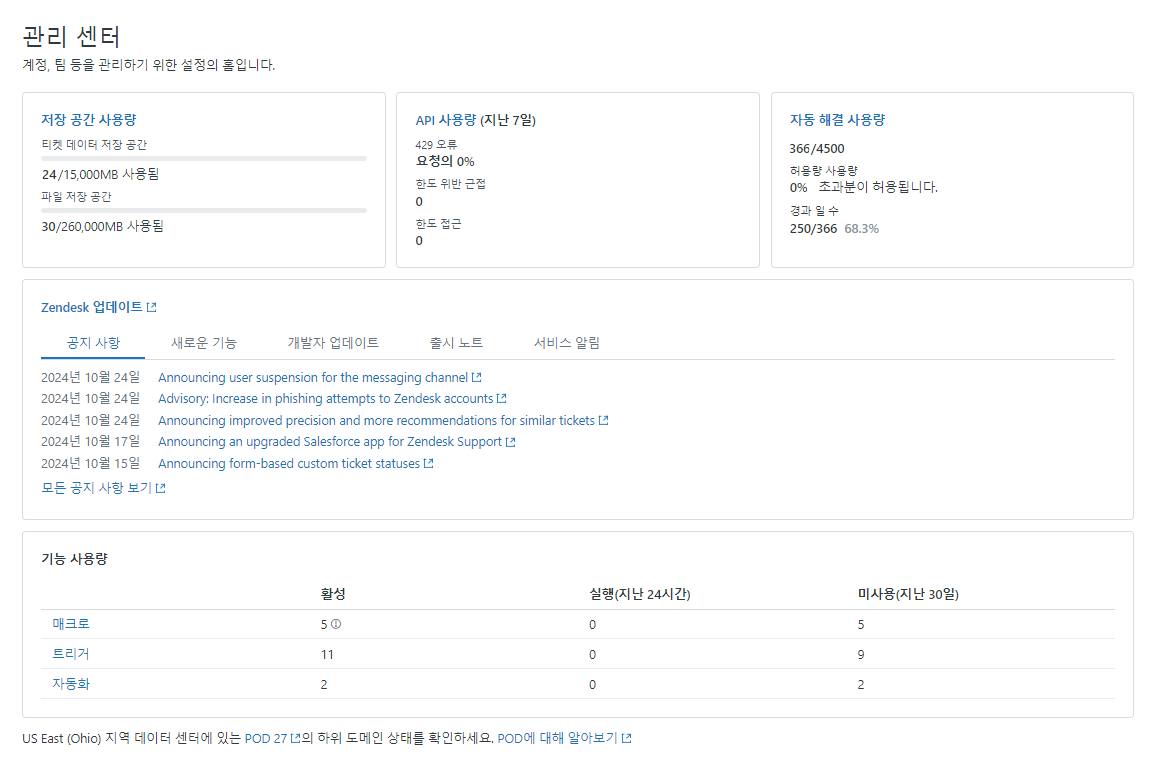Click external icon next to 모든 공지 사항 보기

tap(161, 488)
